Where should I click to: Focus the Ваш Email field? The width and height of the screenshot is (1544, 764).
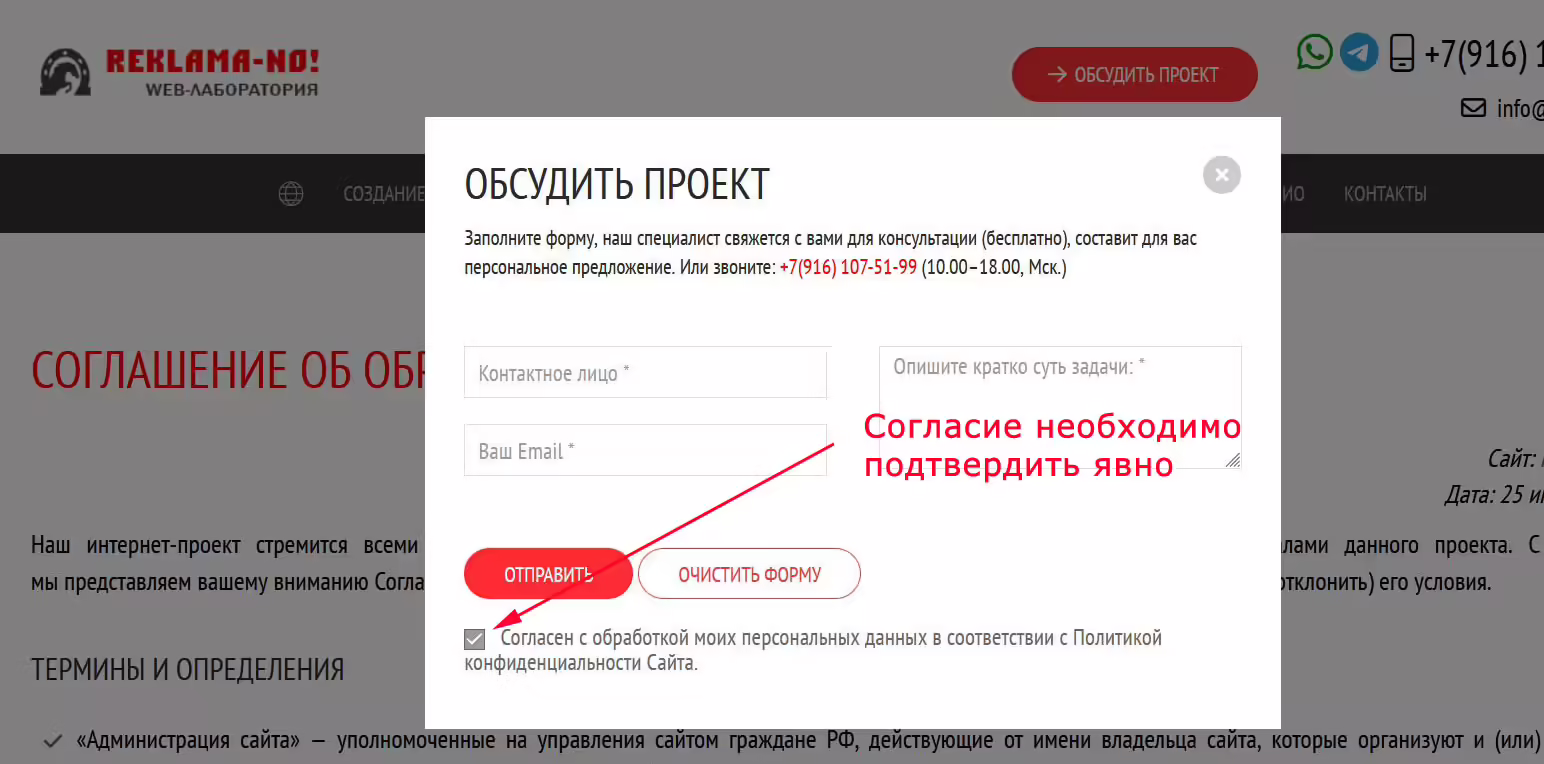(x=646, y=450)
